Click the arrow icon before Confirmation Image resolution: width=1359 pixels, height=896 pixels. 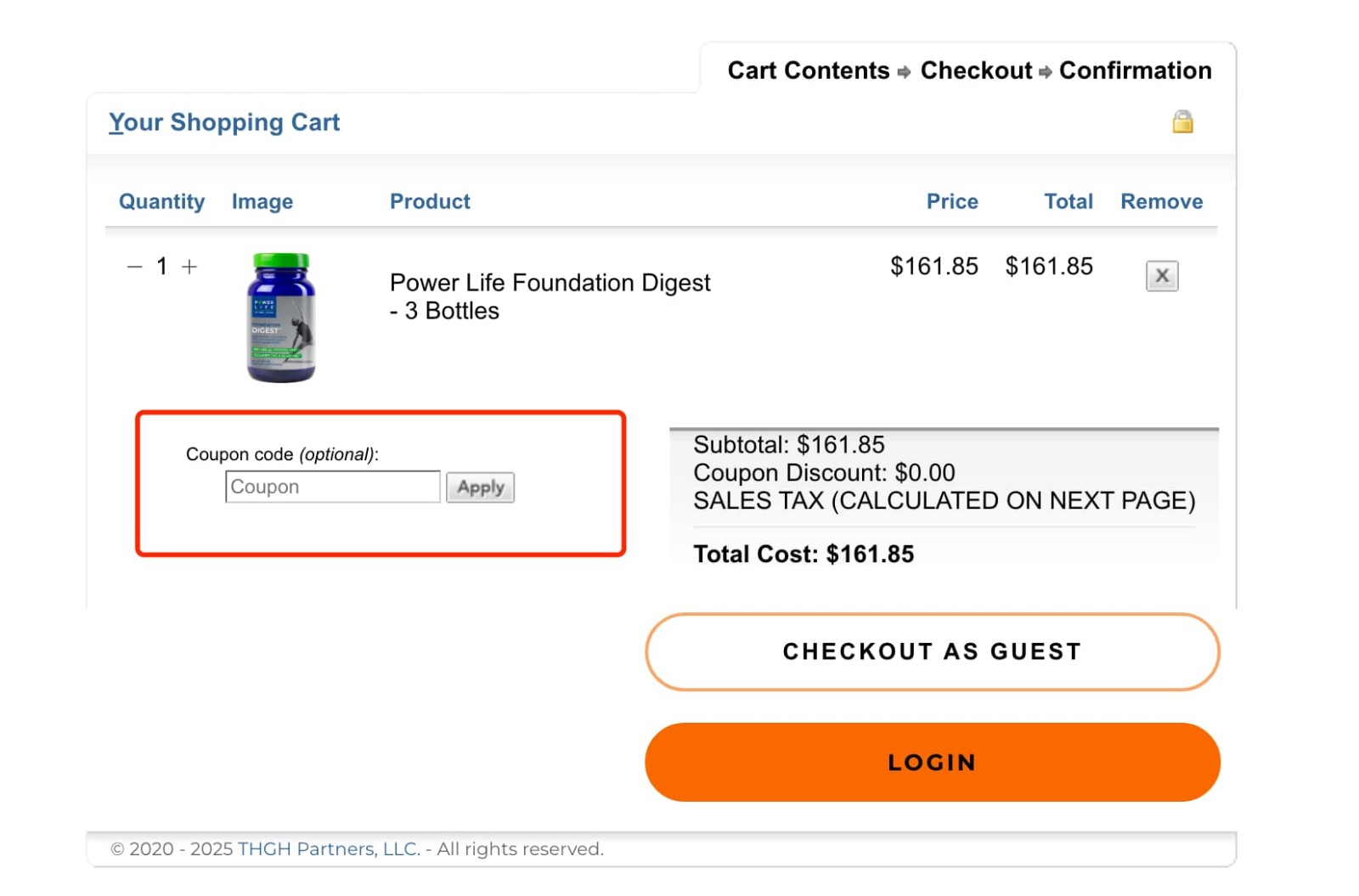click(1044, 71)
